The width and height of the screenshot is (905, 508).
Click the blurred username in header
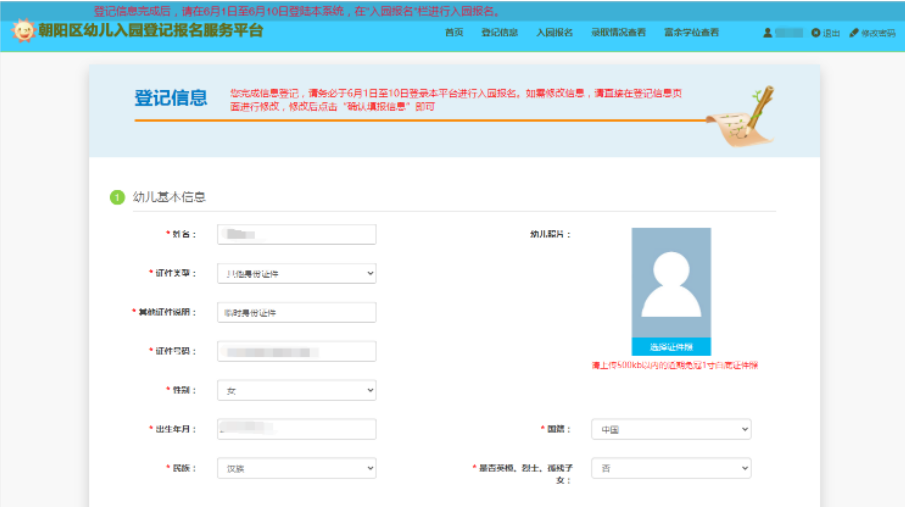click(789, 33)
